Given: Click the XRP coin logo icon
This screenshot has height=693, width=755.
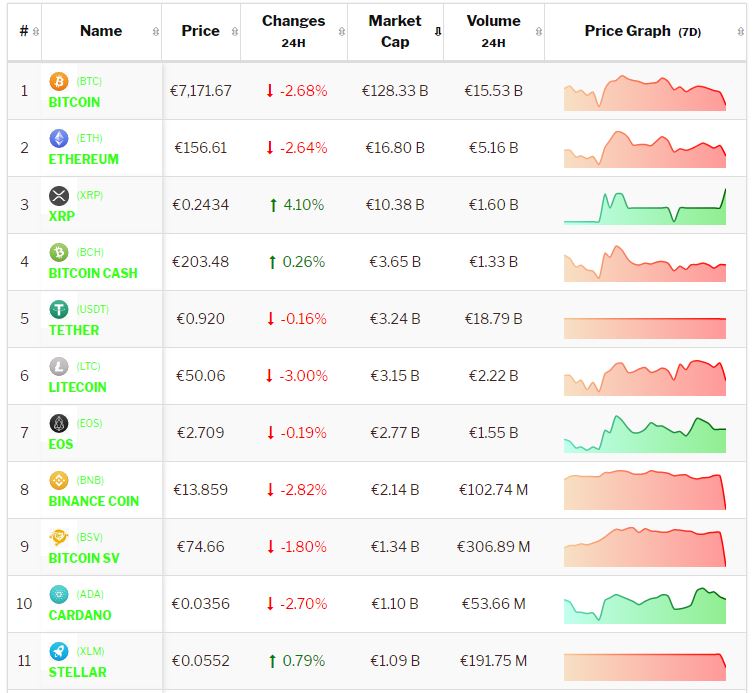Looking at the screenshot, I should [x=58, y=195].
